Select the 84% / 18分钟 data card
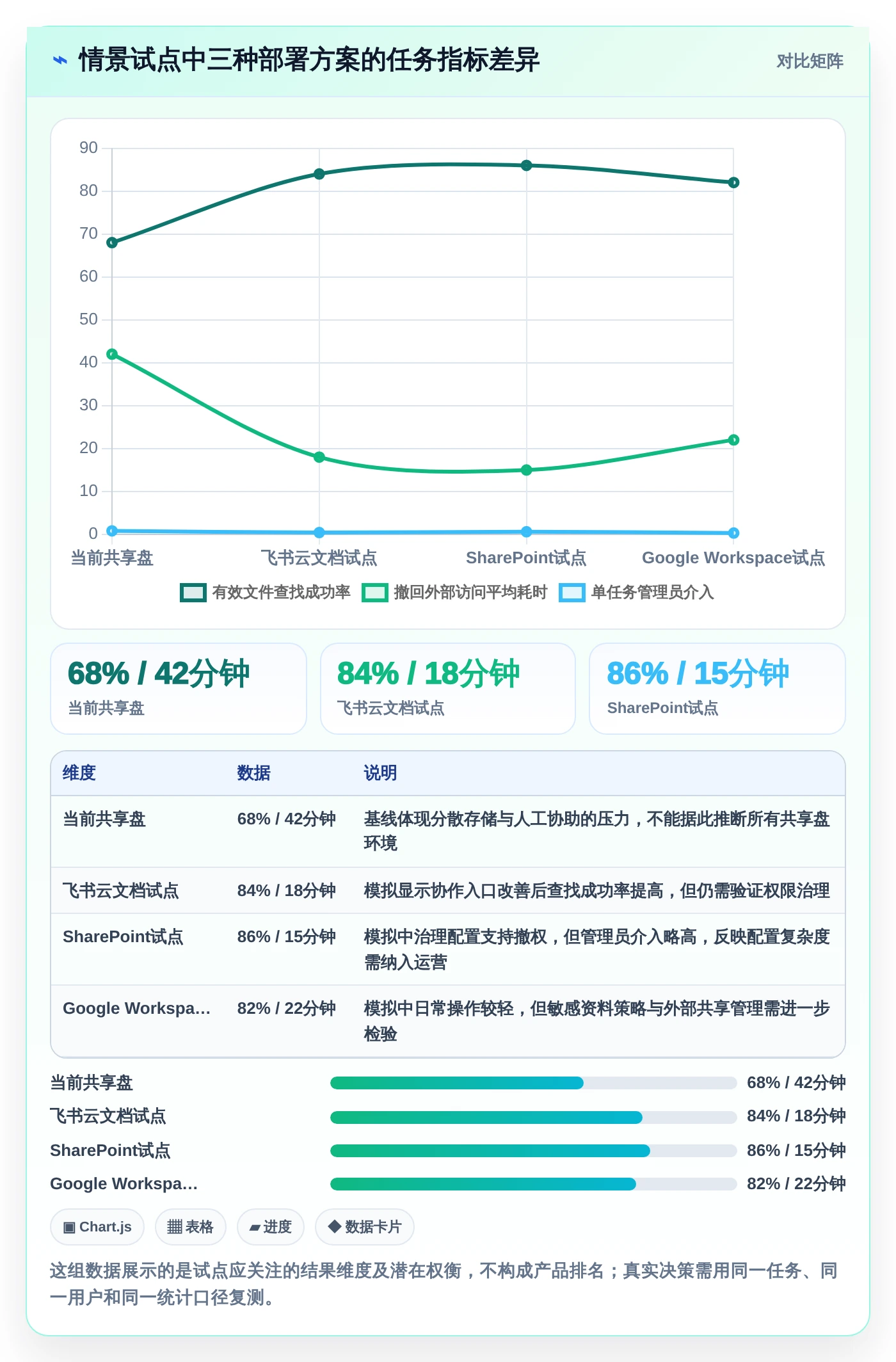 448,689
